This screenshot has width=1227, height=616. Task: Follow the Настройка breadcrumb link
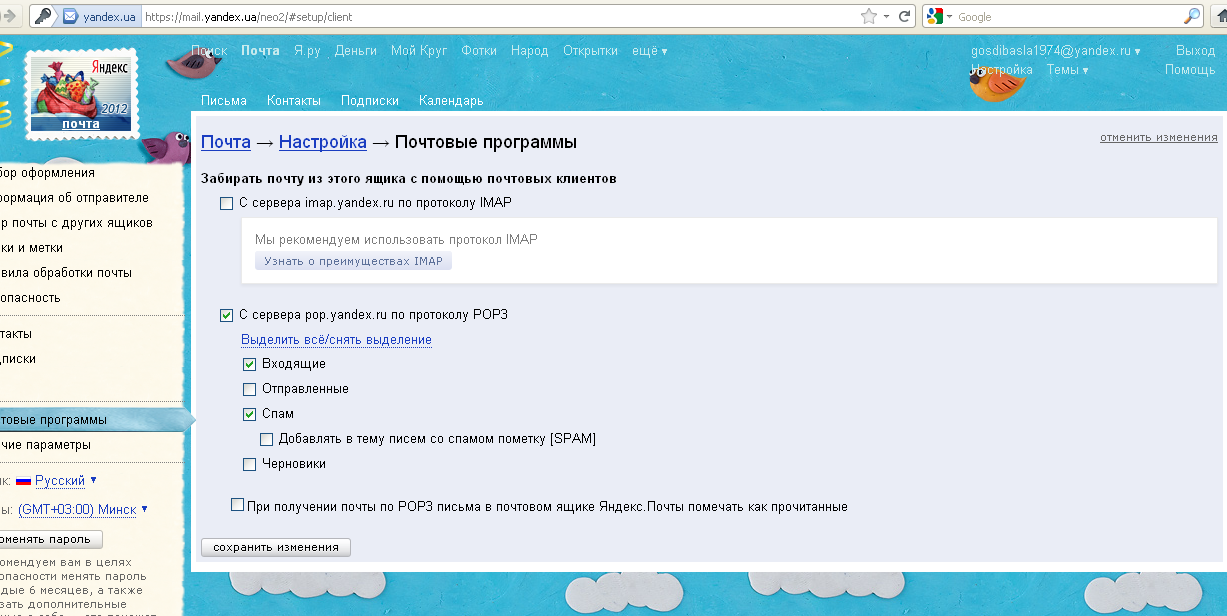(323, 142)
